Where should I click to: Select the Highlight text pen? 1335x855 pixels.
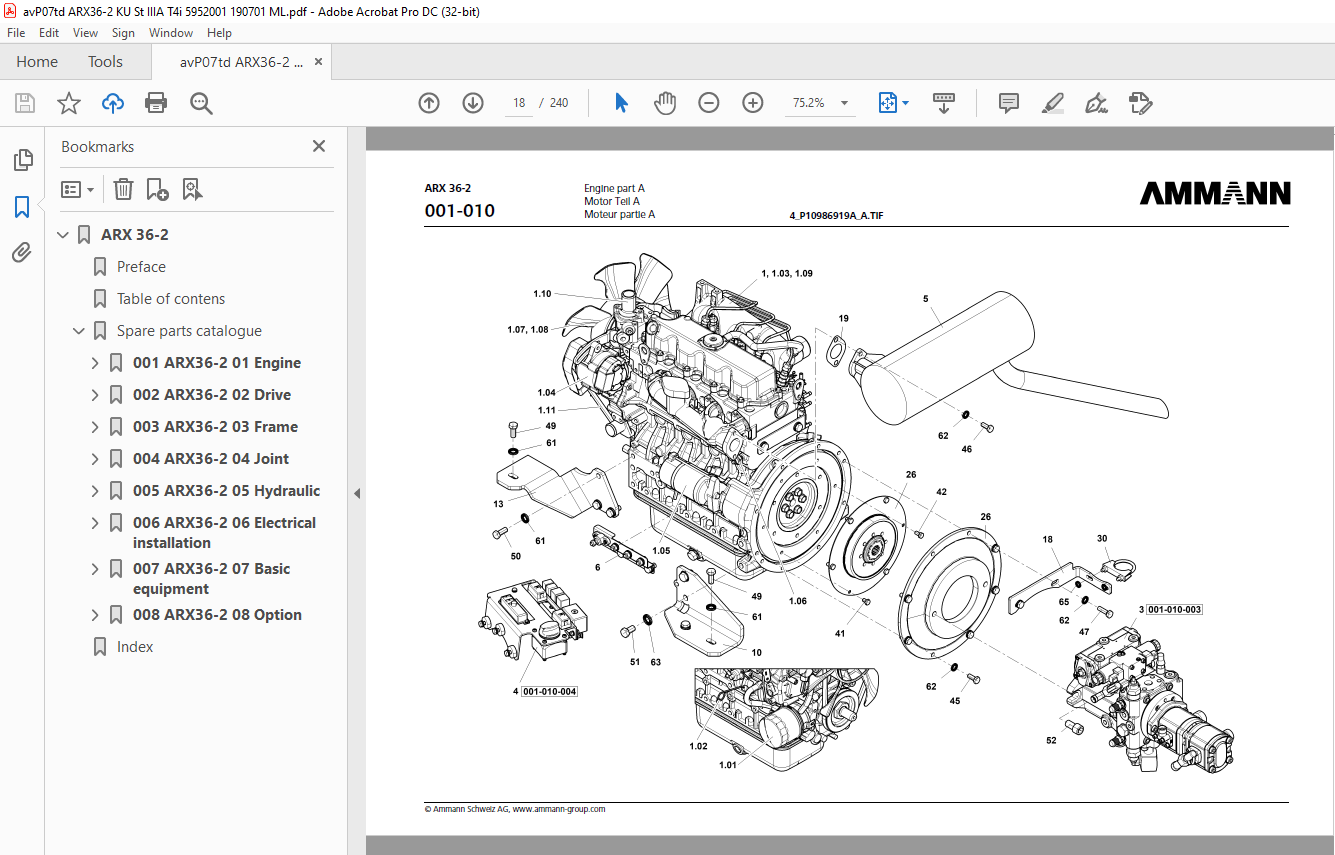coord(1052,103)
